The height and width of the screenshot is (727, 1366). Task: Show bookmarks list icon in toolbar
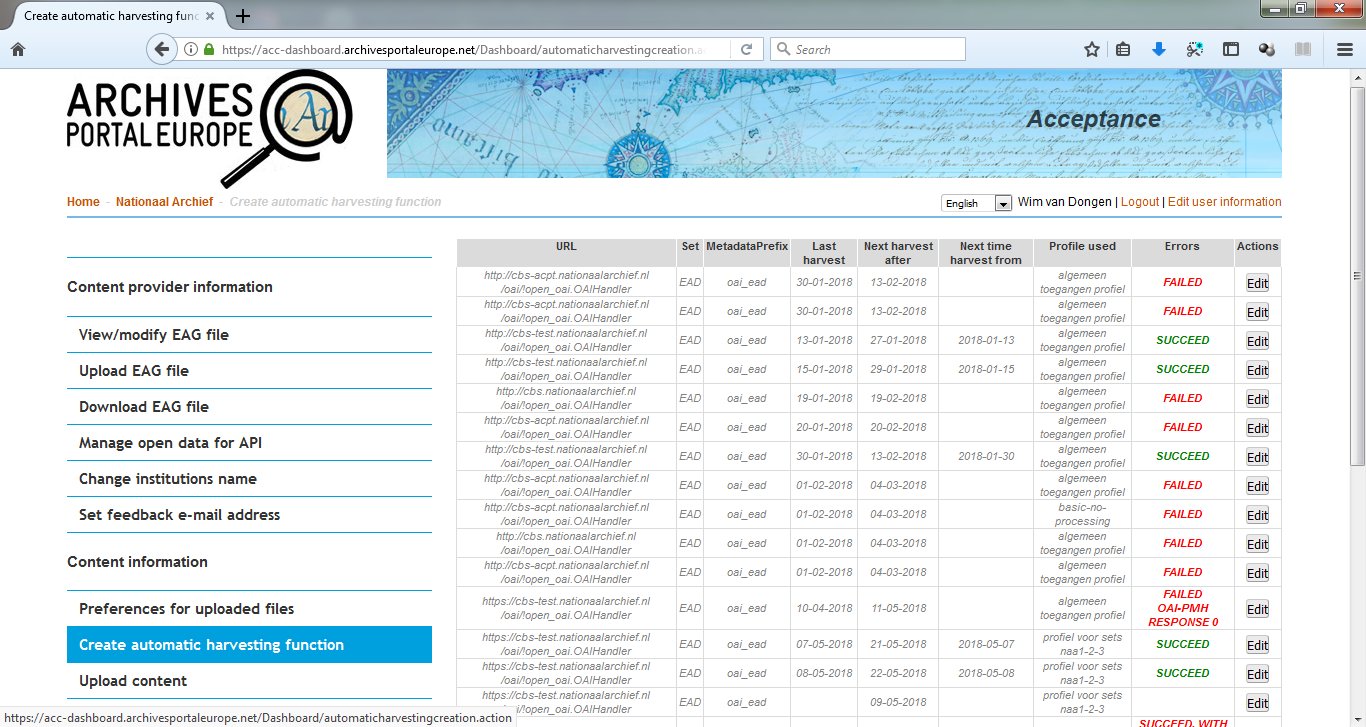click(x=1123, y=49)
